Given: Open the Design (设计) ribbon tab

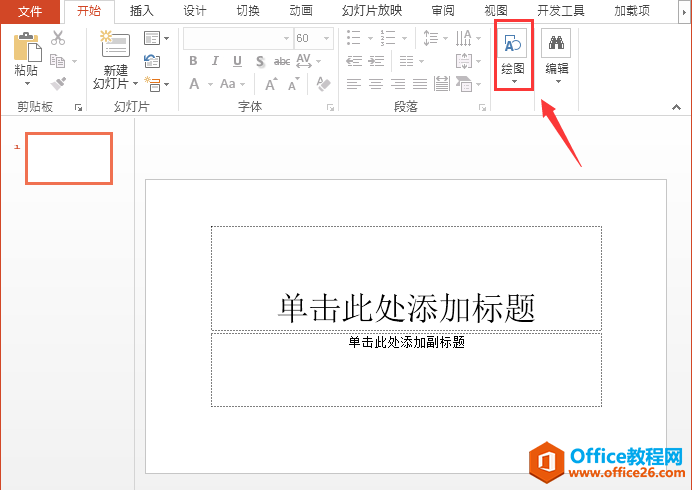Looking at the screenshot, I should 194,11.
